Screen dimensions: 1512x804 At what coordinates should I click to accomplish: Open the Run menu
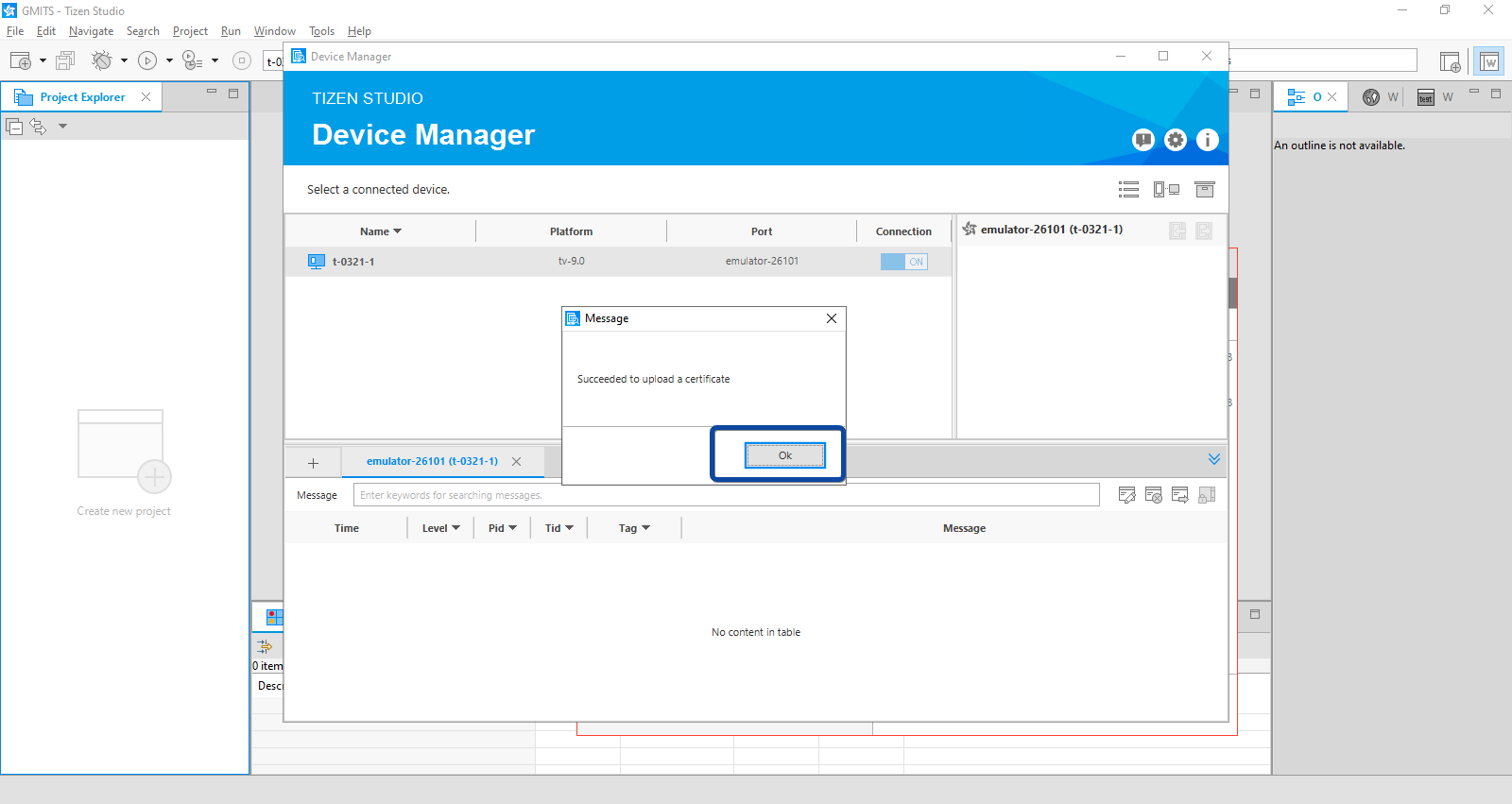pyautogui.click(x=231, y=31)
